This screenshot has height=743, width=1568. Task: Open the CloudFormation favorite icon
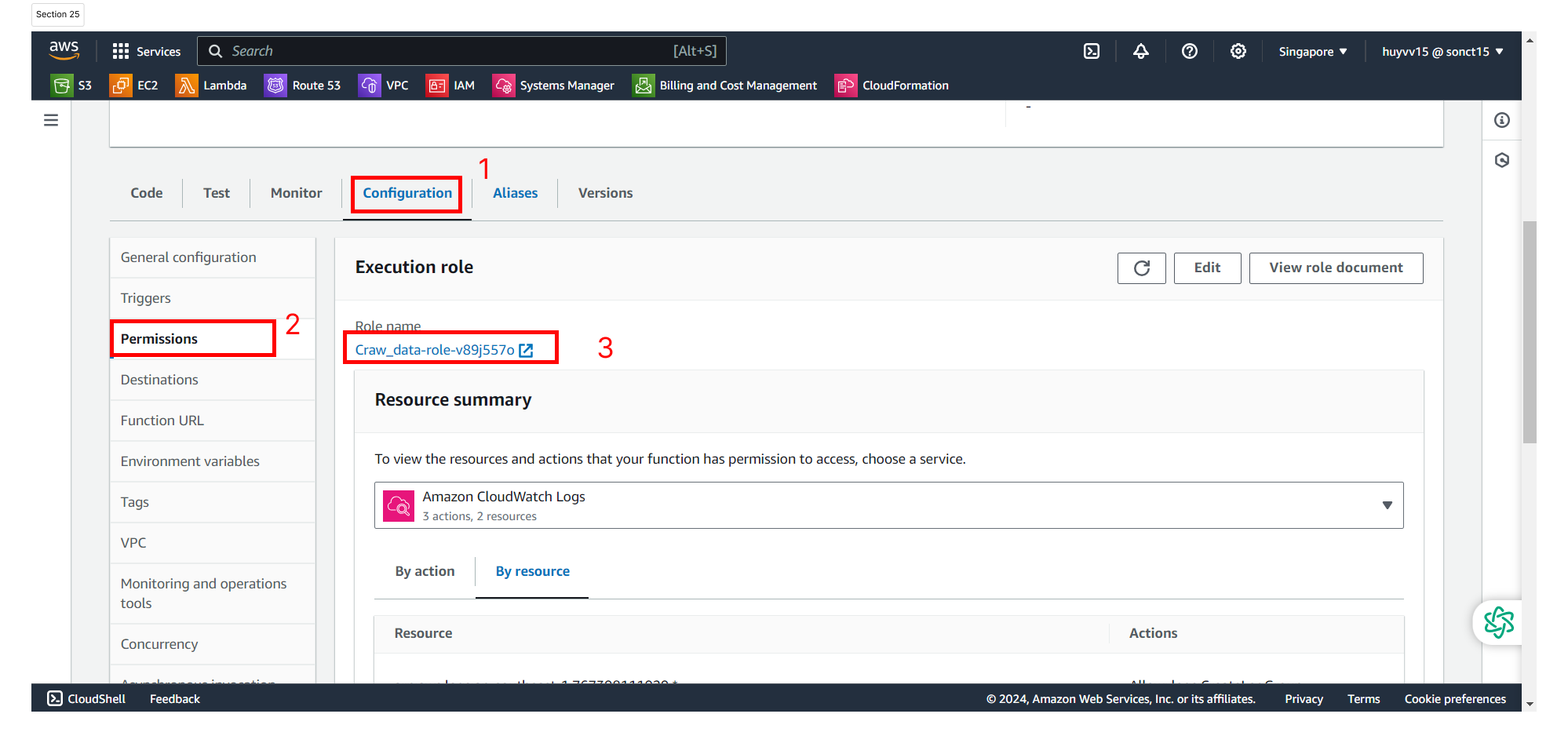tap(846, 85)
